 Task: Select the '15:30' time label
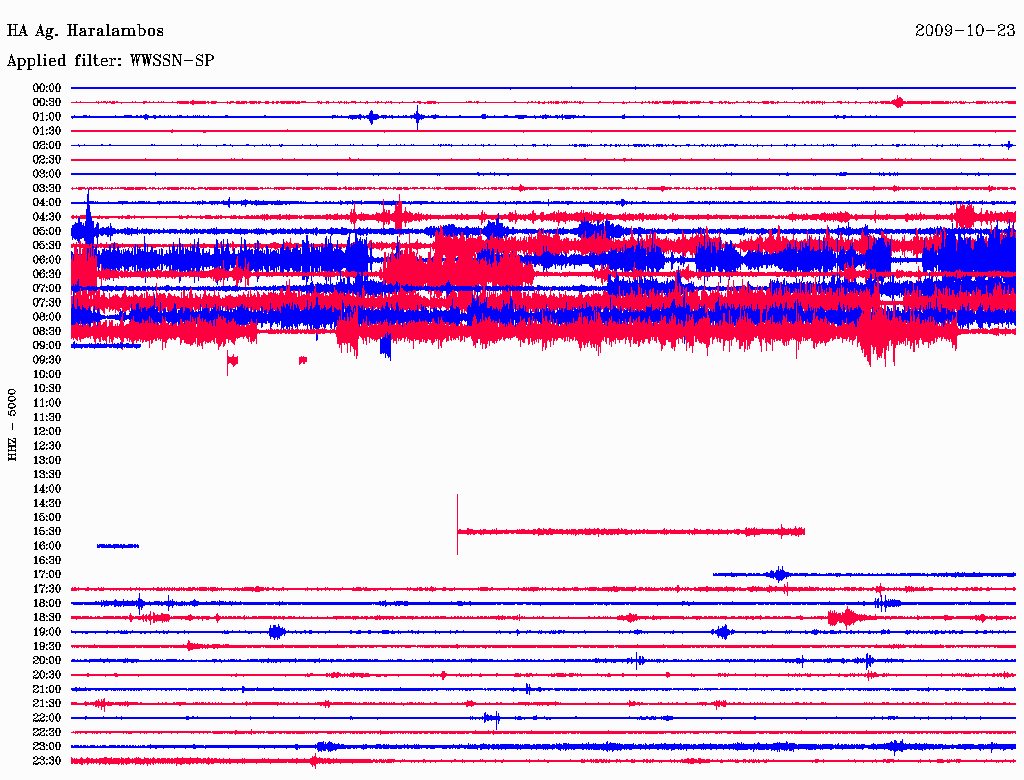(47, 531)
